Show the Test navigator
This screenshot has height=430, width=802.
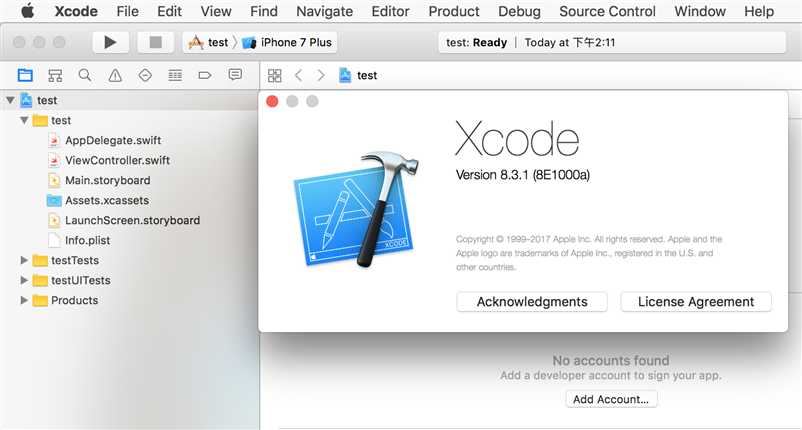coord(145,76)
